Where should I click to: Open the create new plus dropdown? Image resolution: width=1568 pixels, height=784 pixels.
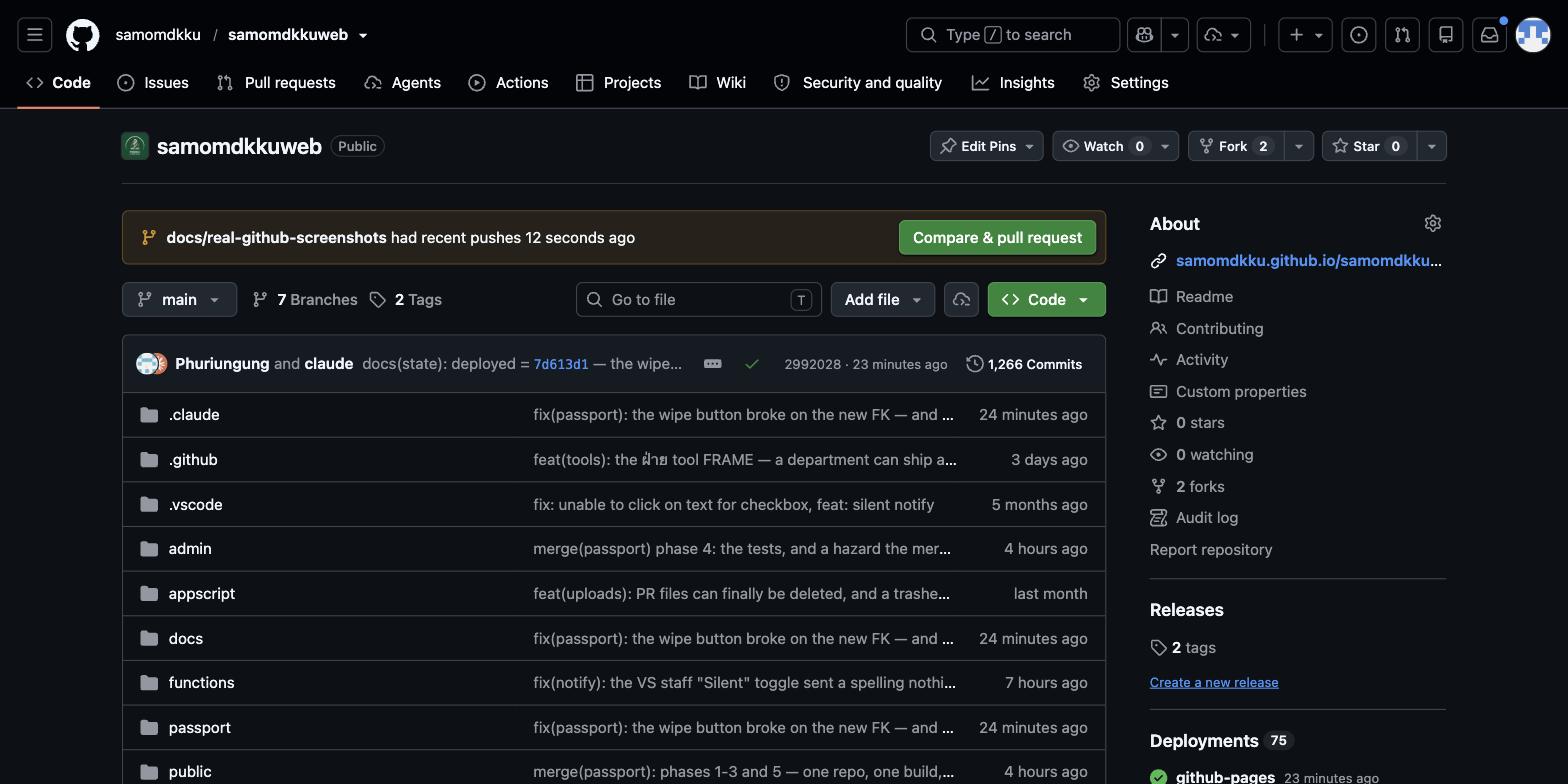click(x=1305, y=35)
